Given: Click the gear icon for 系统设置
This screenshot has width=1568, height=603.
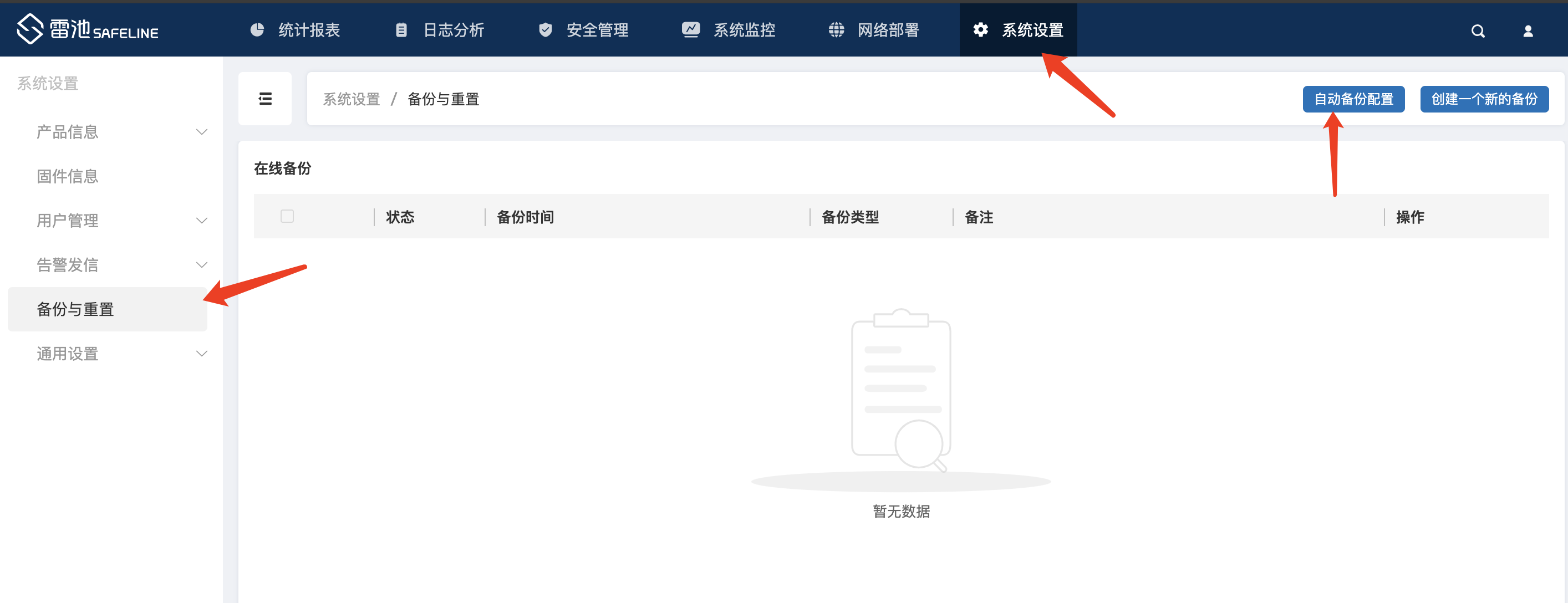Looking at the screenshot, I should (981, 30).
